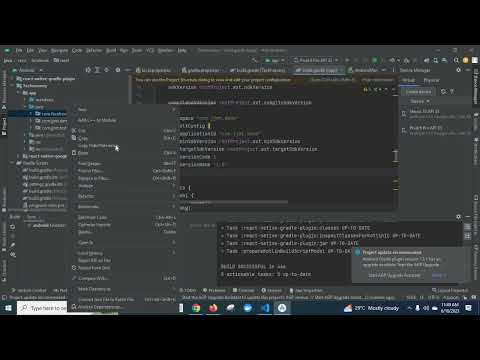Viewport: 480px width, 360px height.
Task: Switch to the Physical tab in Device Manager
Action: [x=431, y=80]
